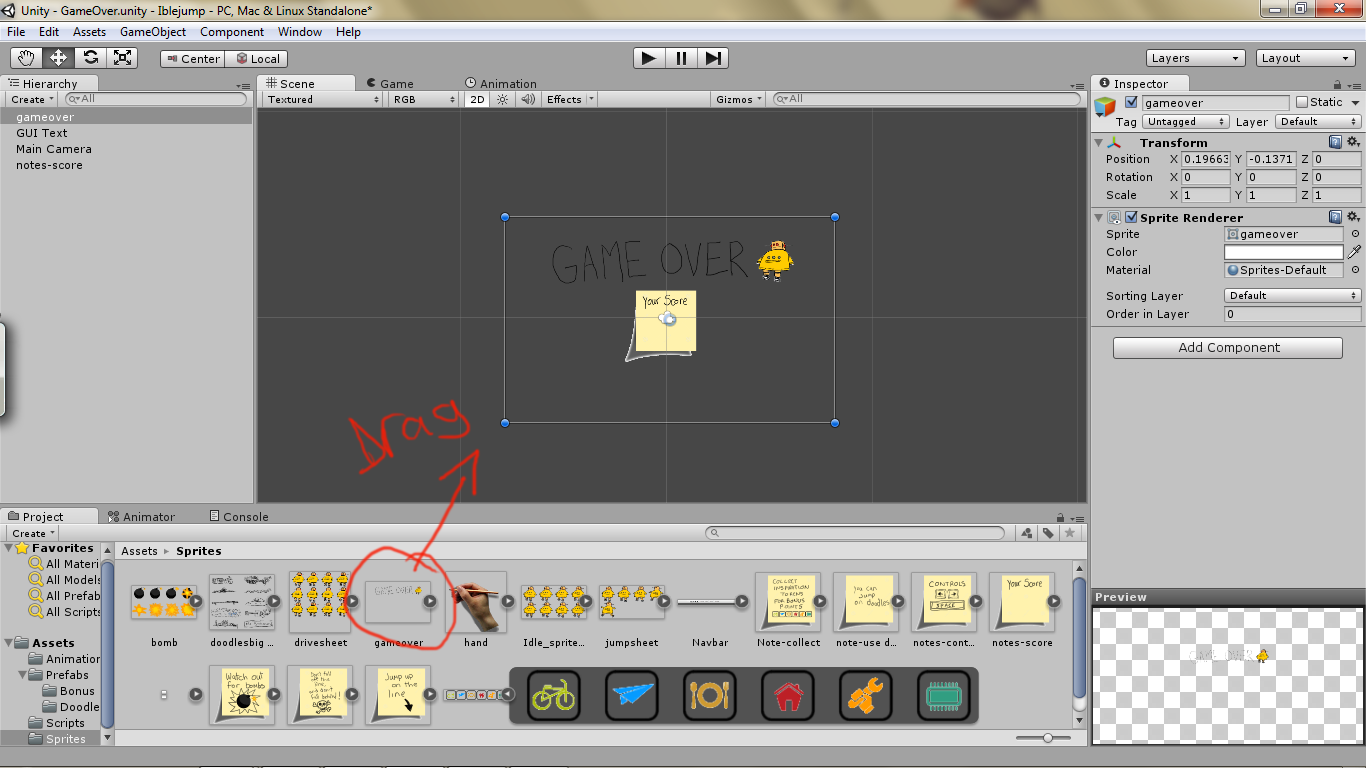Select the Move tool in the toolbar
Screen dimensions: 1366x768
coord(59,58)
